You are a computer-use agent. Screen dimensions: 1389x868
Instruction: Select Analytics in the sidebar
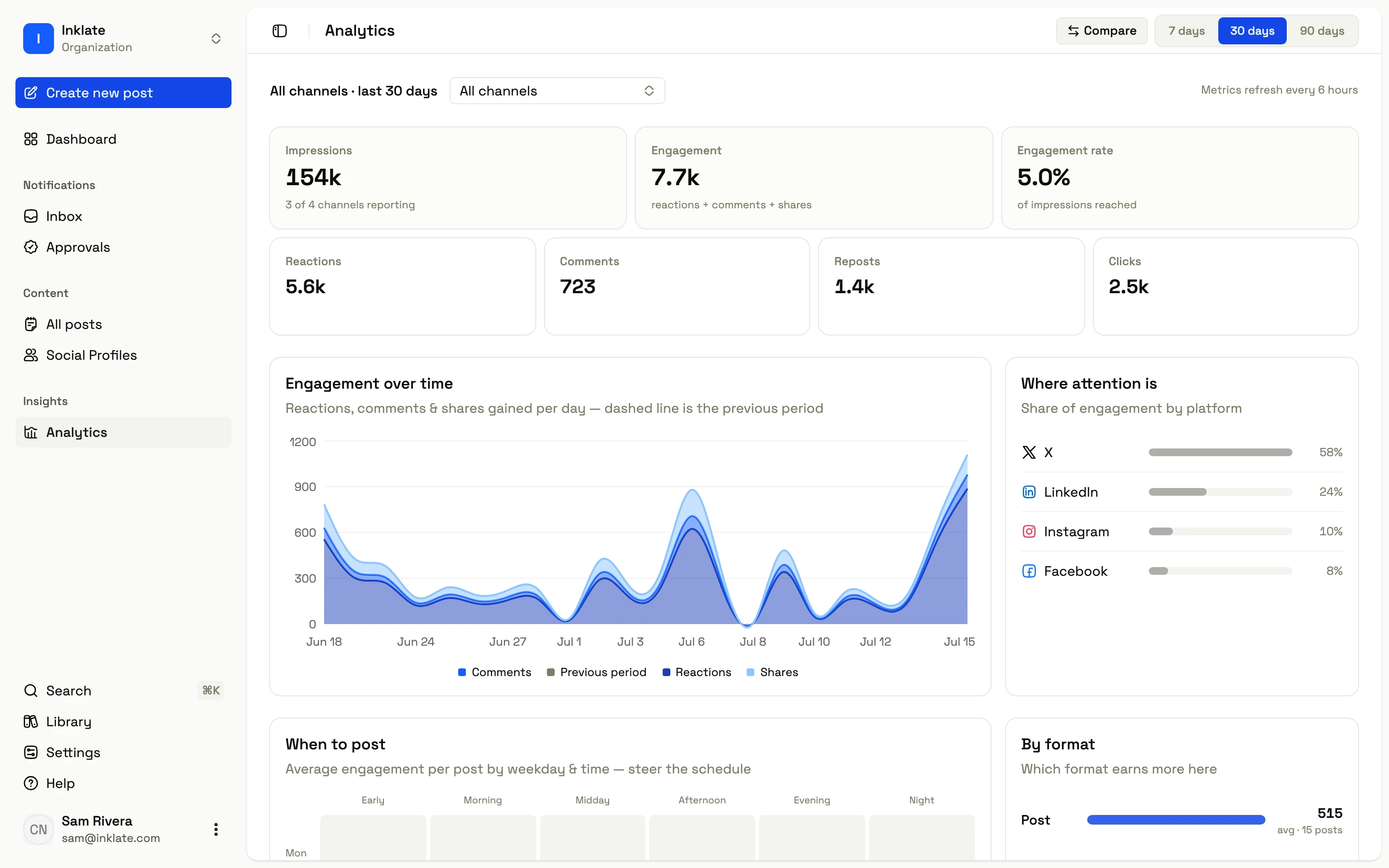coord(123,432)
